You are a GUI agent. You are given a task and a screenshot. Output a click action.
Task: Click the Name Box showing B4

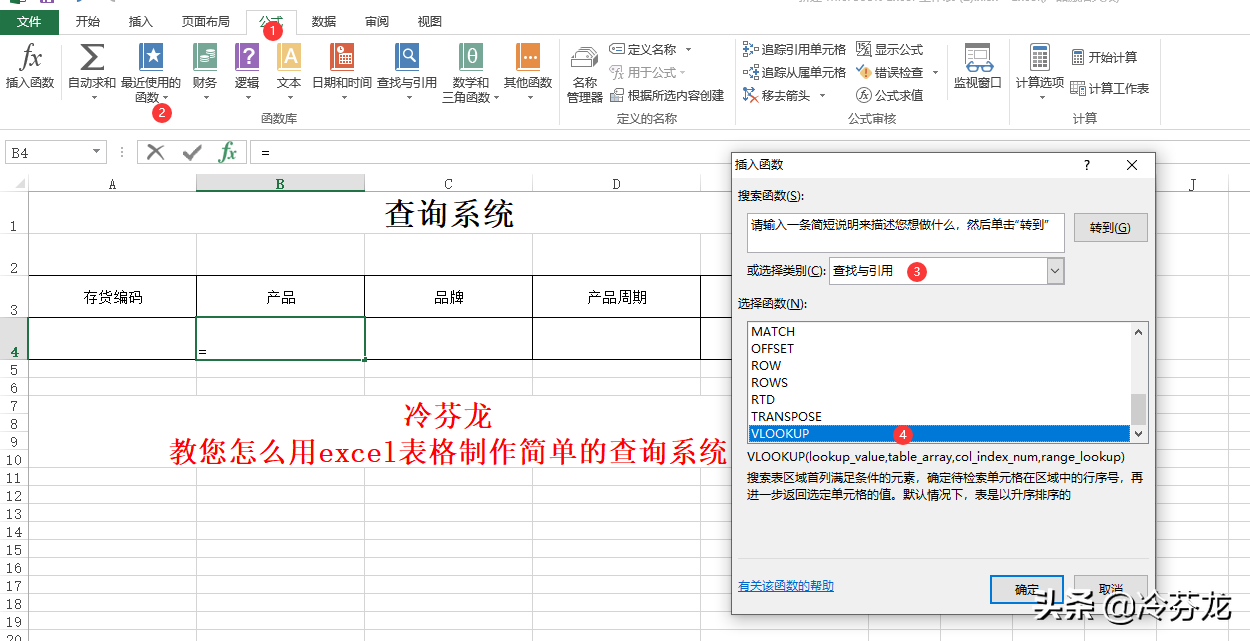tap(47, 152)
